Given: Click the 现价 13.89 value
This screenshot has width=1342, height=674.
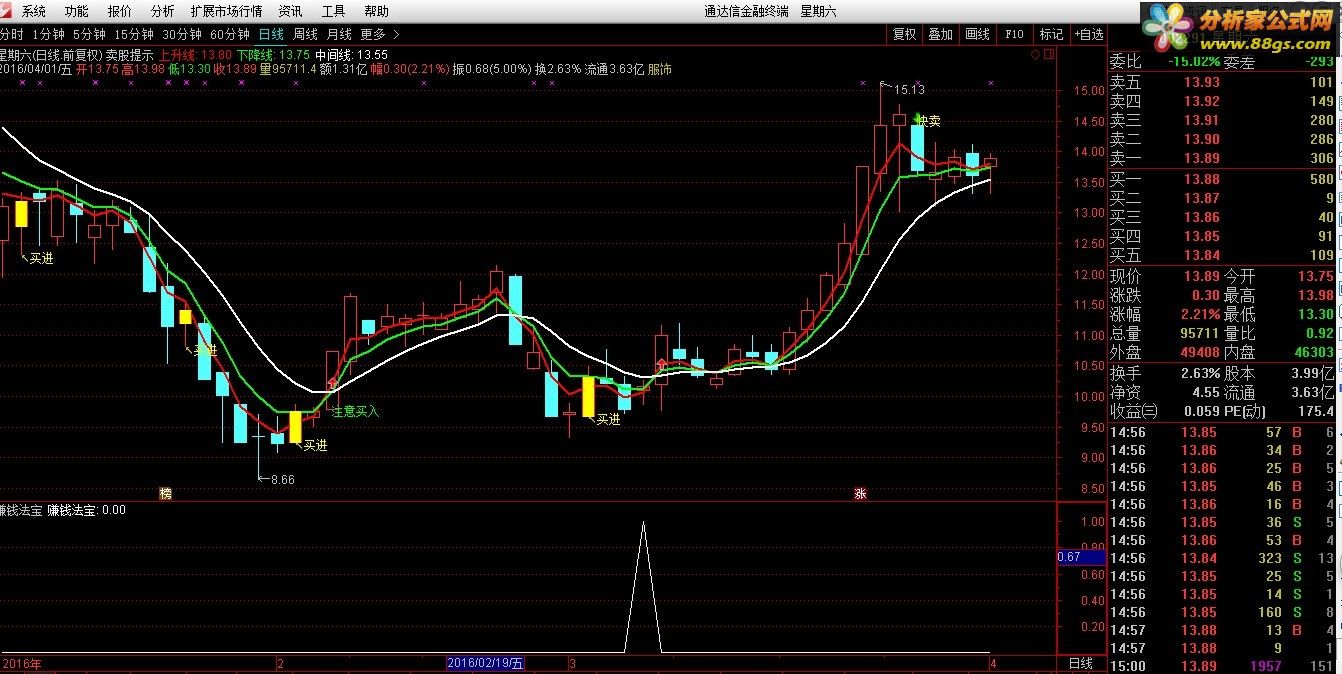Looking at the screenshot, I should [x=1202, y=277].
